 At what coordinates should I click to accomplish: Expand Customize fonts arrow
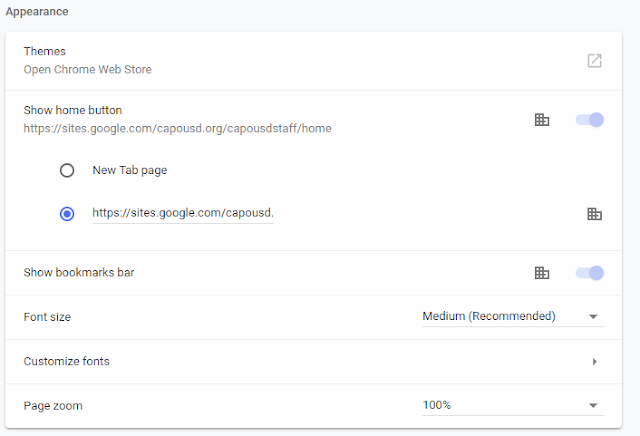pos(594,361)
